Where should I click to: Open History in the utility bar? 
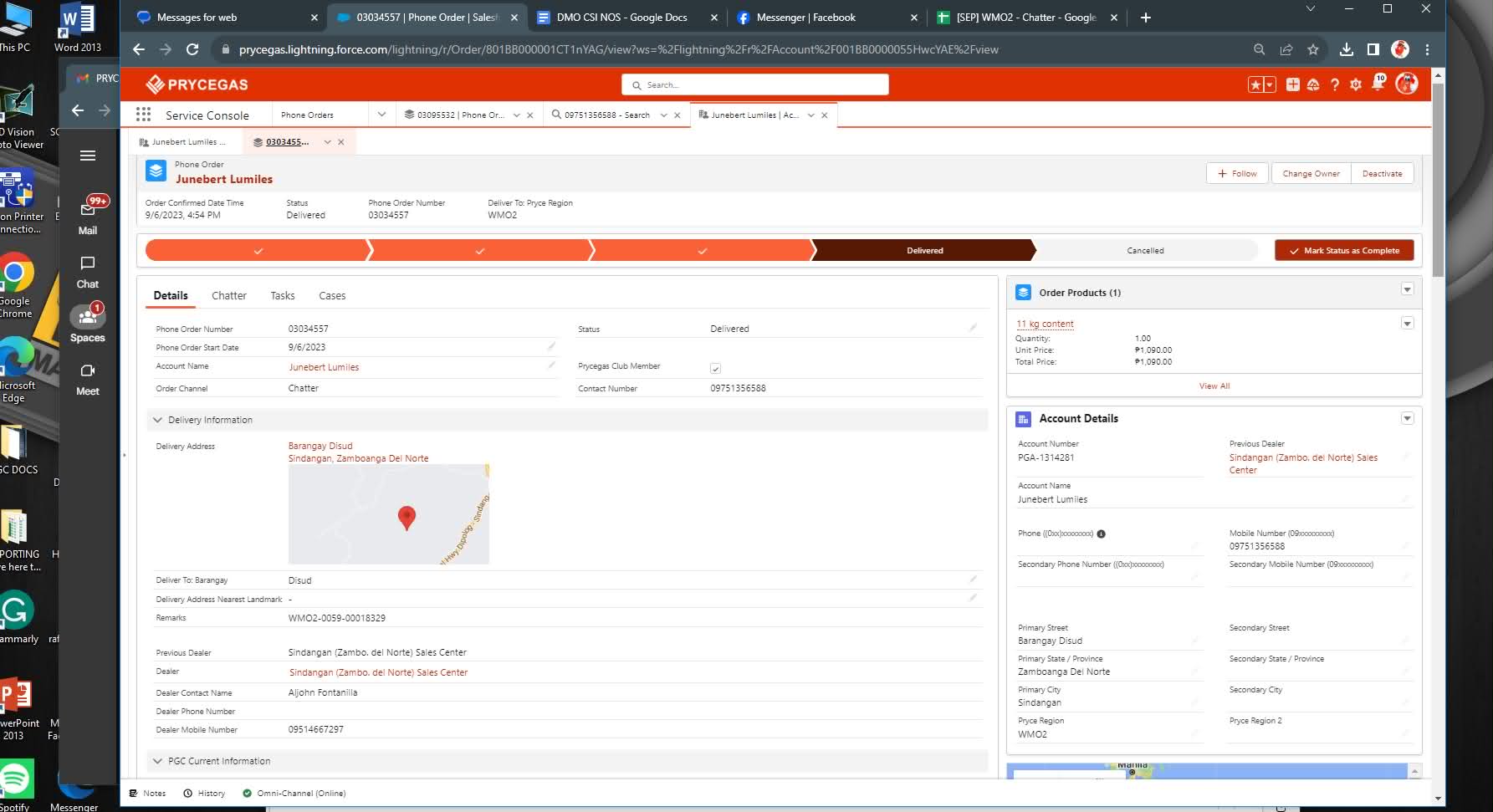204,793
